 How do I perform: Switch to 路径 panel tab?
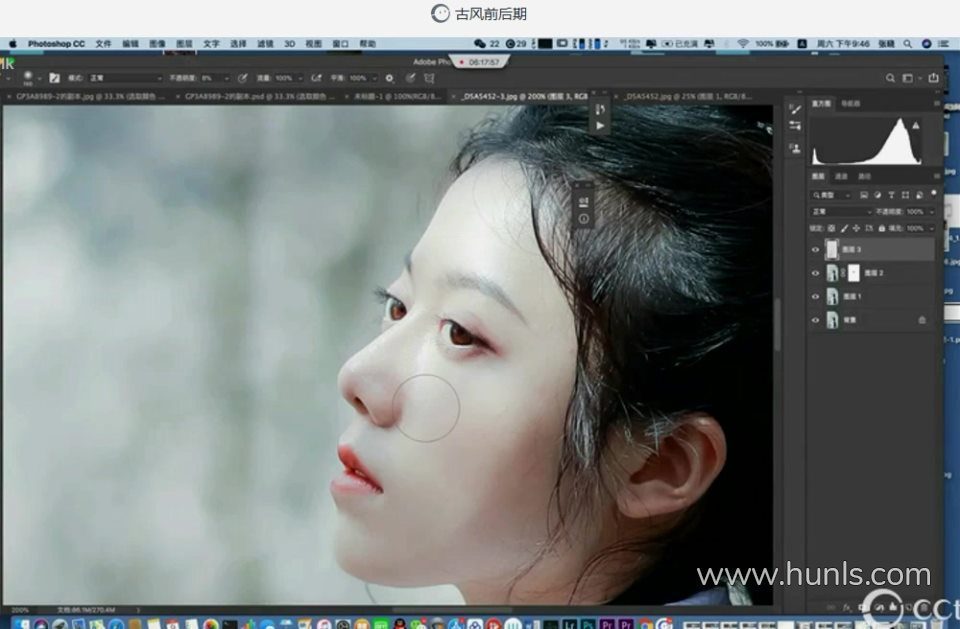point(864,176)
